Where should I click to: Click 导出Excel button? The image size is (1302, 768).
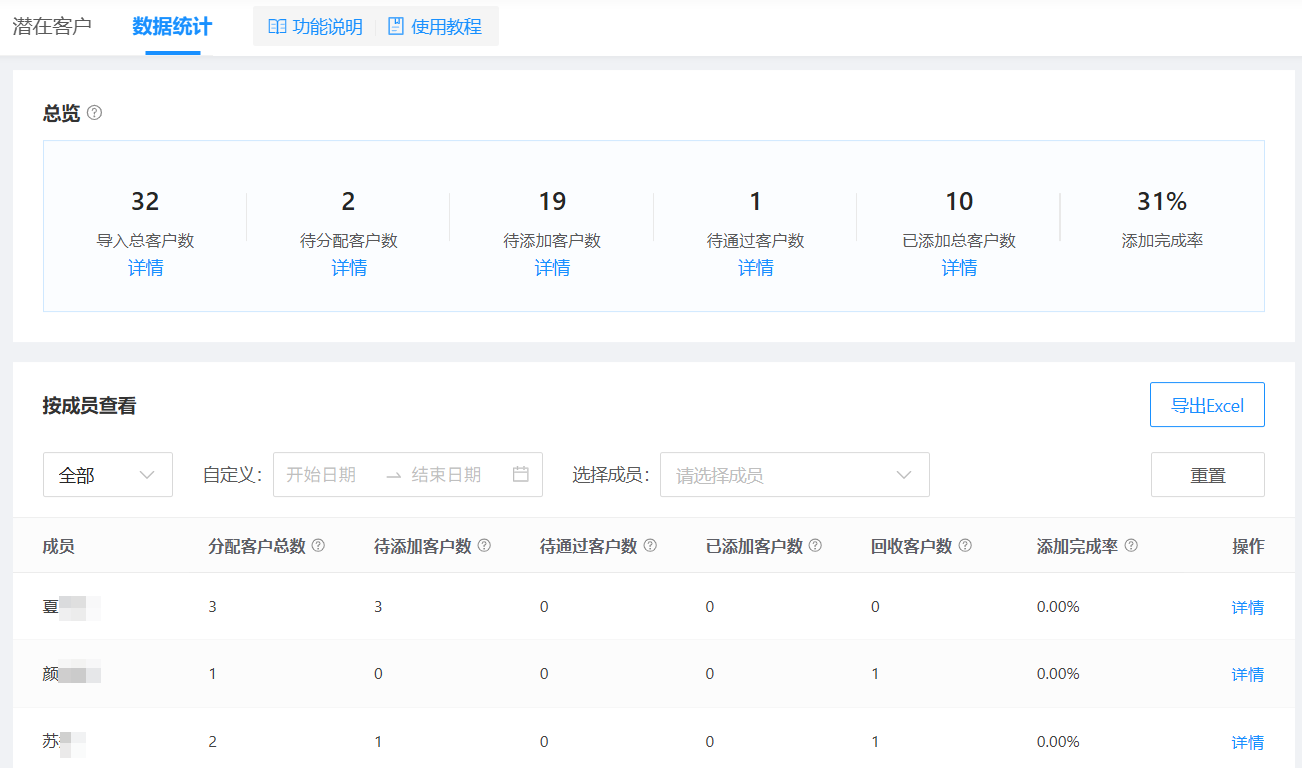[x=1207, y=405]
